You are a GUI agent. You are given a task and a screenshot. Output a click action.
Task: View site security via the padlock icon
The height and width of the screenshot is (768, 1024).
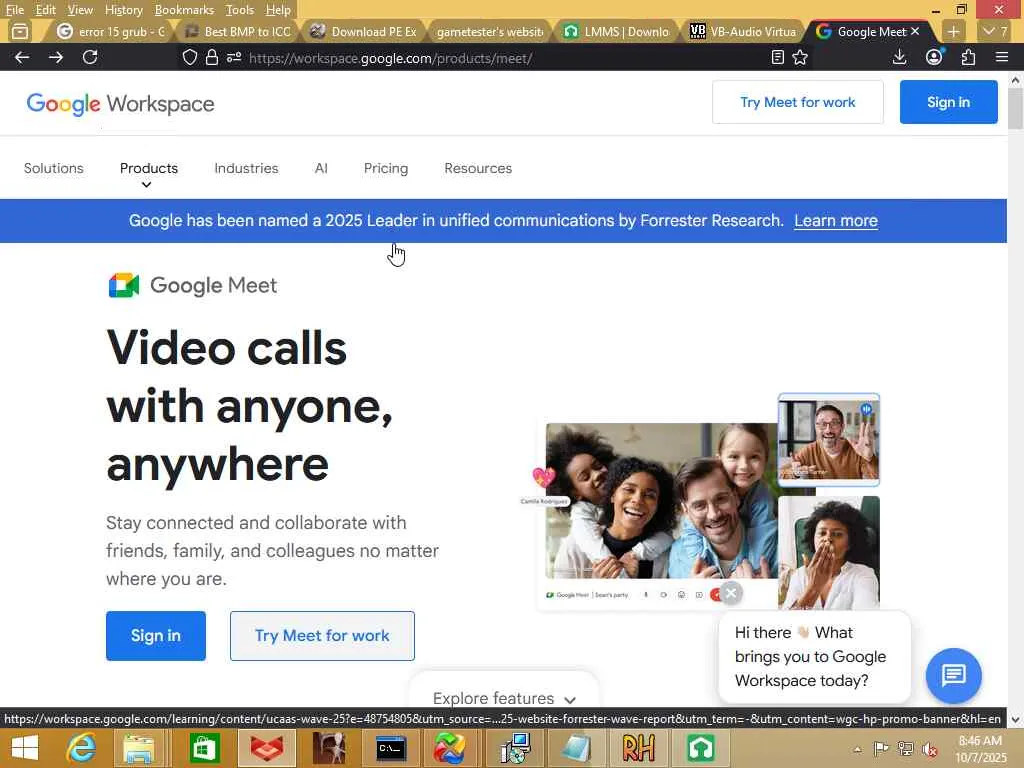coord(212,57)
